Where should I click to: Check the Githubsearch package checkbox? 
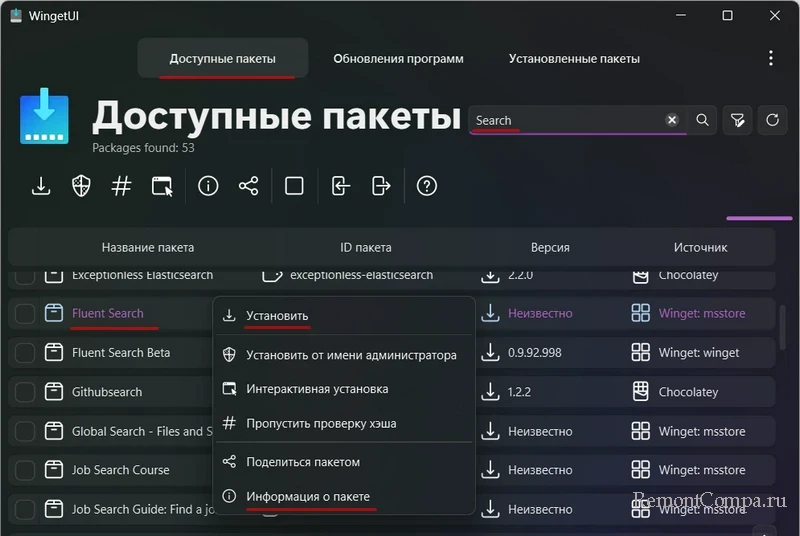coord(25,392)
